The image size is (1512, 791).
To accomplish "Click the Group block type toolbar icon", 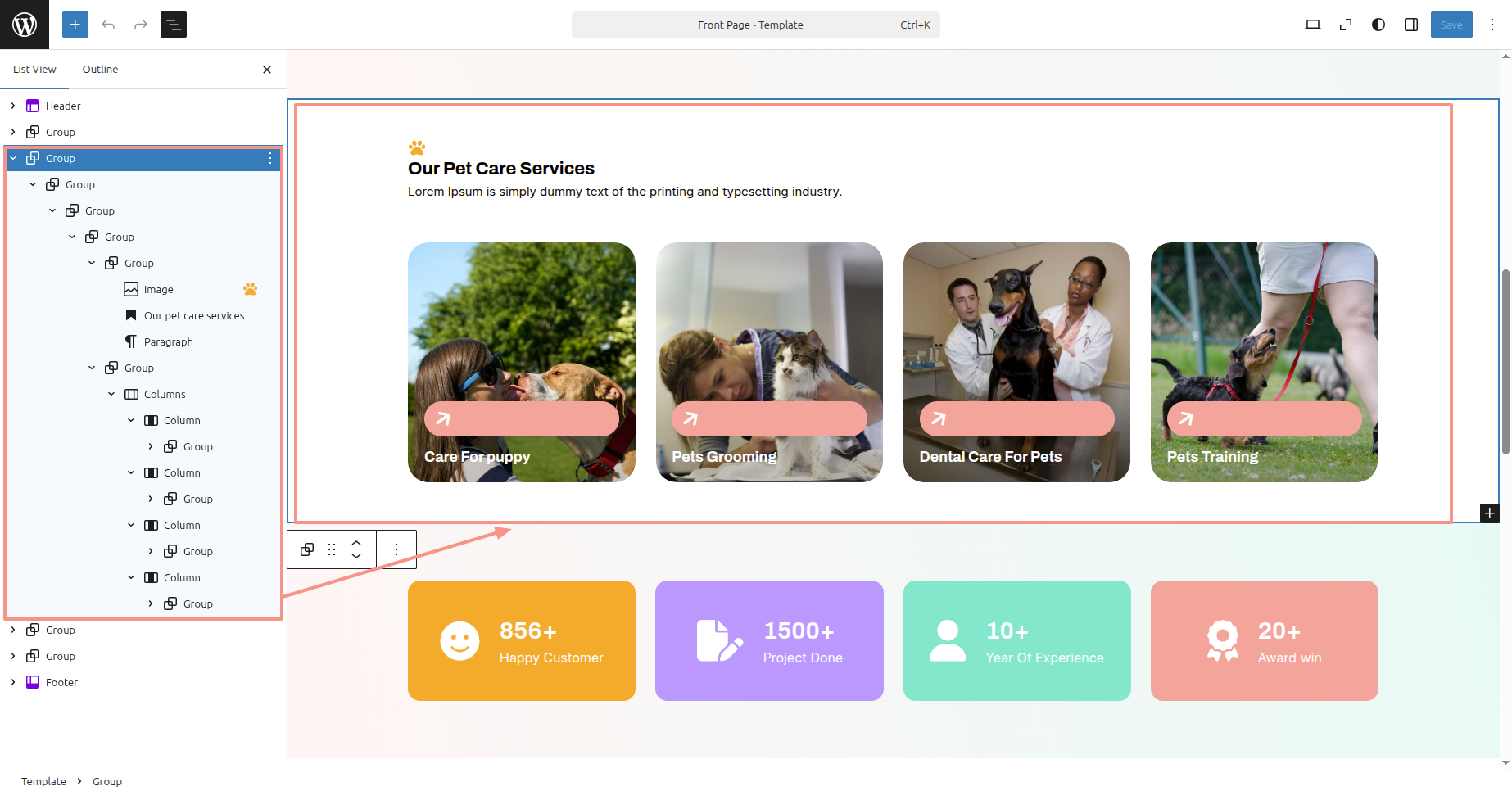I will 307,549.
